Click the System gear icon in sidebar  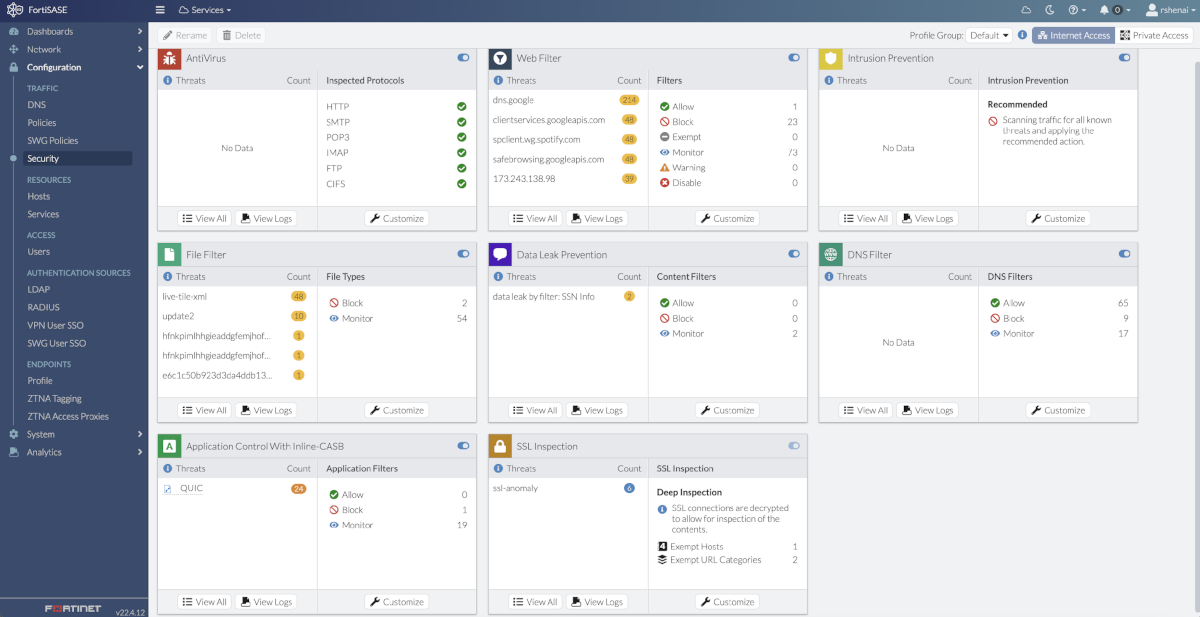coord(14,434)
